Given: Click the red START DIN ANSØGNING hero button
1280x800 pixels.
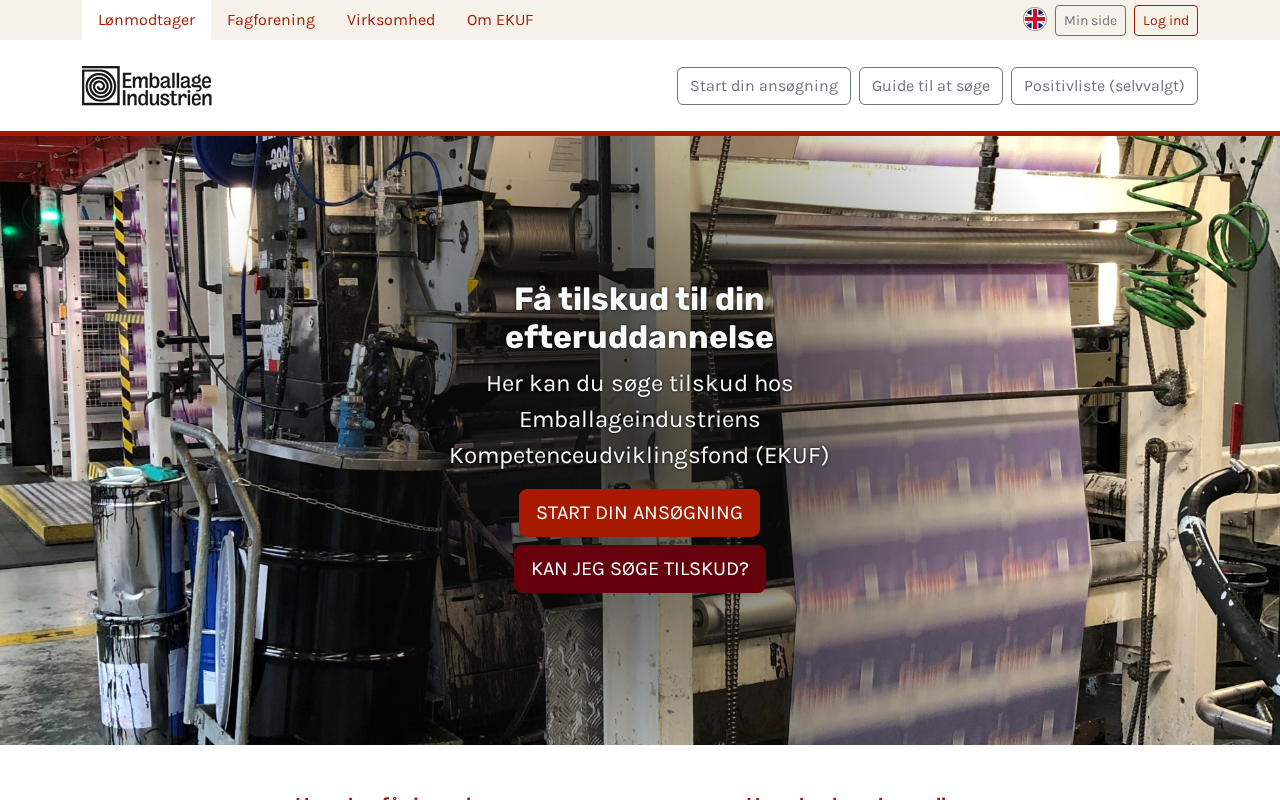Looking at the screenshot, I should coord(639,513).
